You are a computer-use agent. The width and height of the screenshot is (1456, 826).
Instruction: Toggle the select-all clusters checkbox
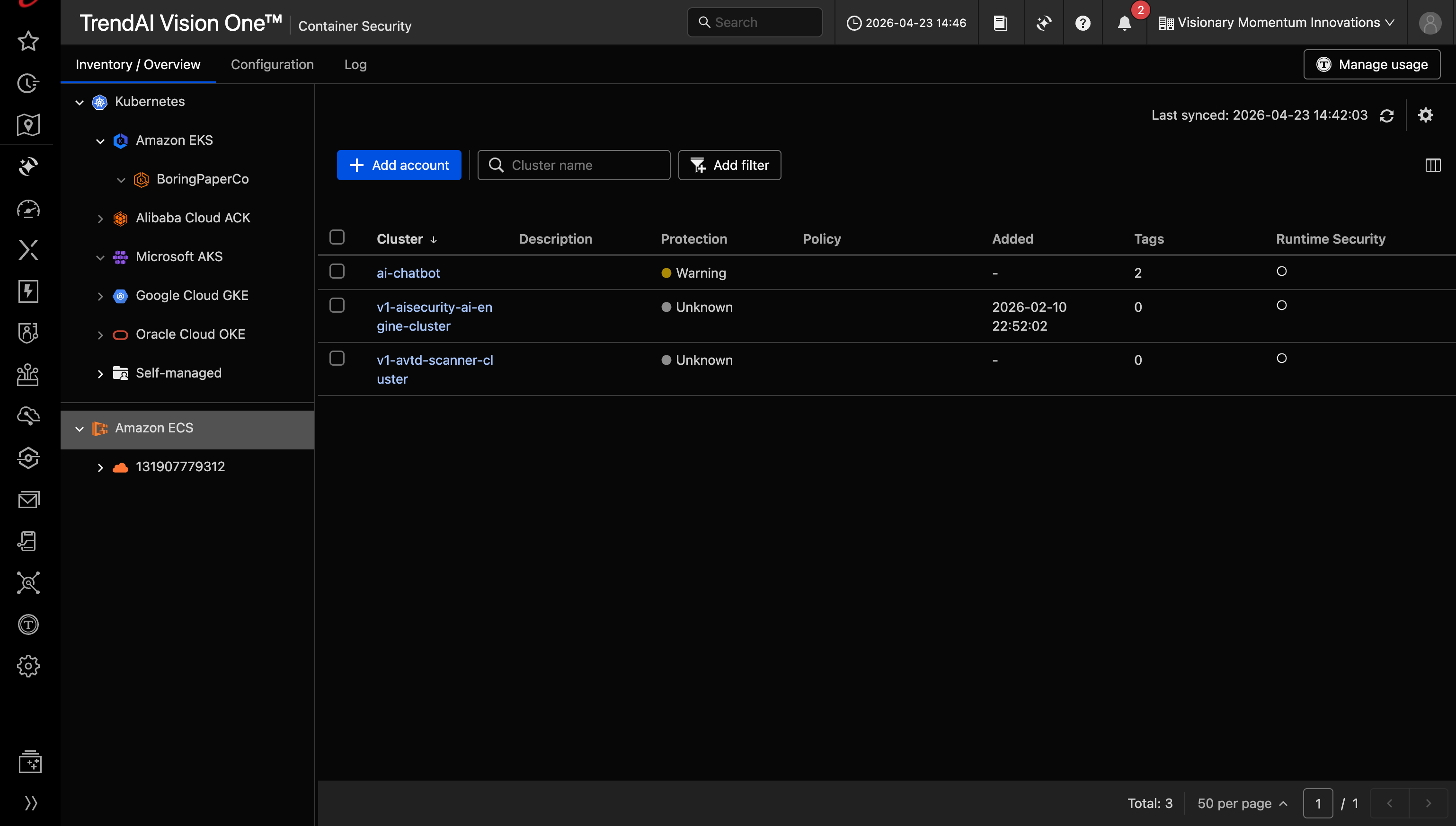[x=337, y=237]
